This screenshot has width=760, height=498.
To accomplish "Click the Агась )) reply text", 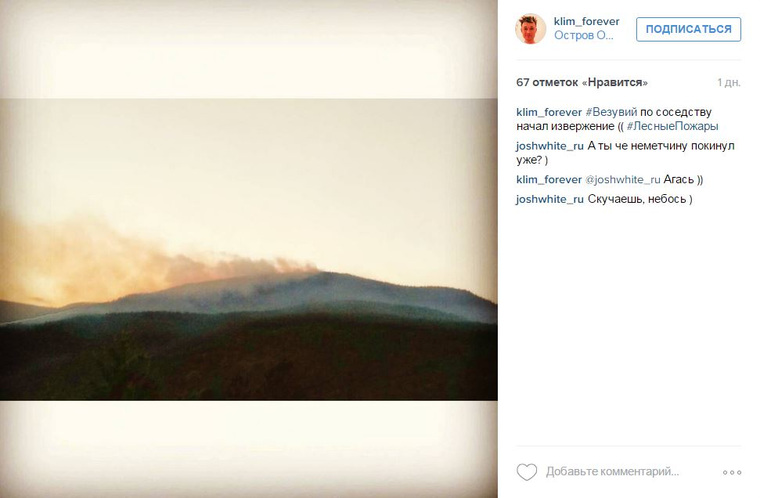I will [683, 179].
